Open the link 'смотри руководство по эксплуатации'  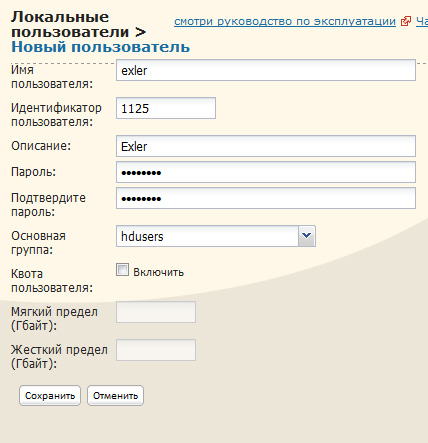point(285,21)
